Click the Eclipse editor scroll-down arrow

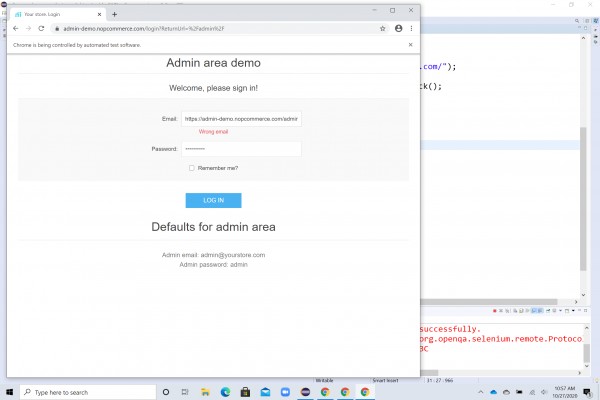click(583, 295)
